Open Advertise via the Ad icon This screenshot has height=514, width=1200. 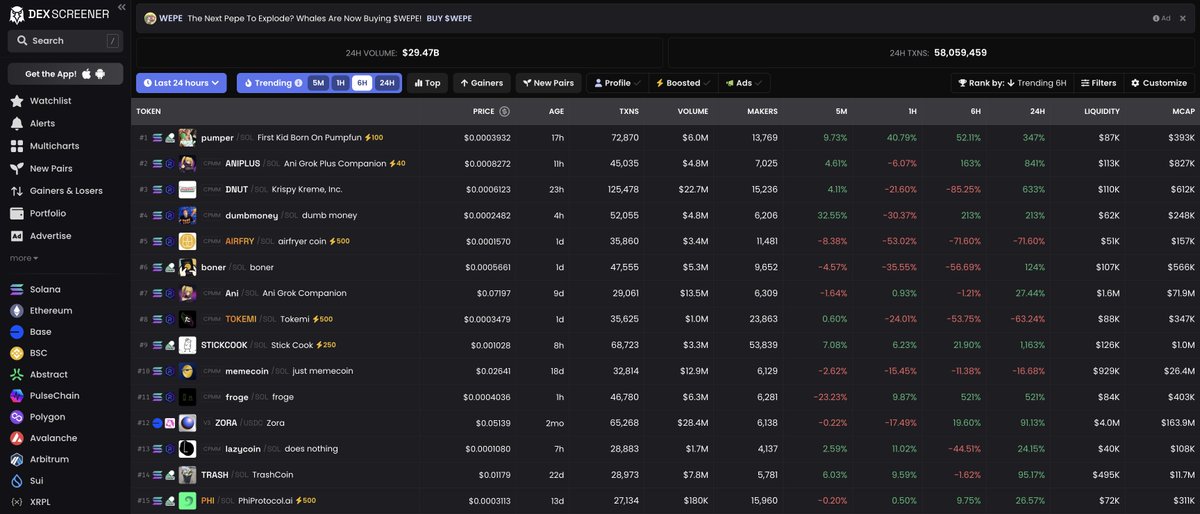tap(17, 236)
